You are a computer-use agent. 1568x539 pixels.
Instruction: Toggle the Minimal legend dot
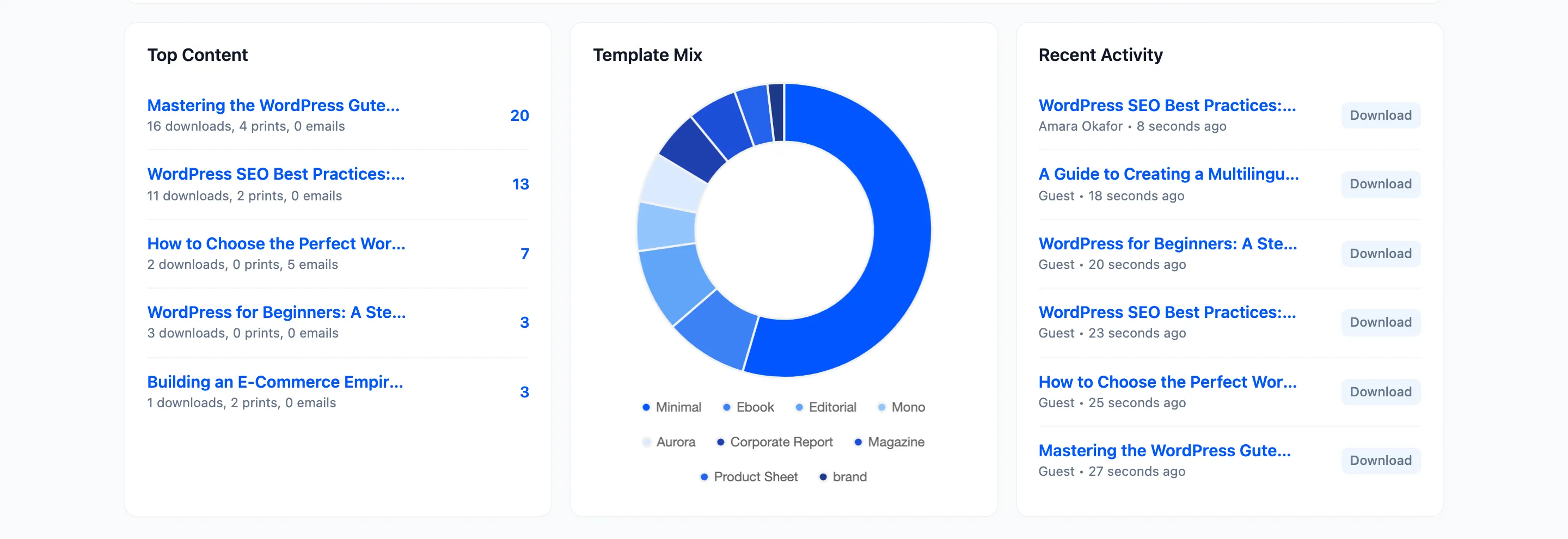click(671, 407)
